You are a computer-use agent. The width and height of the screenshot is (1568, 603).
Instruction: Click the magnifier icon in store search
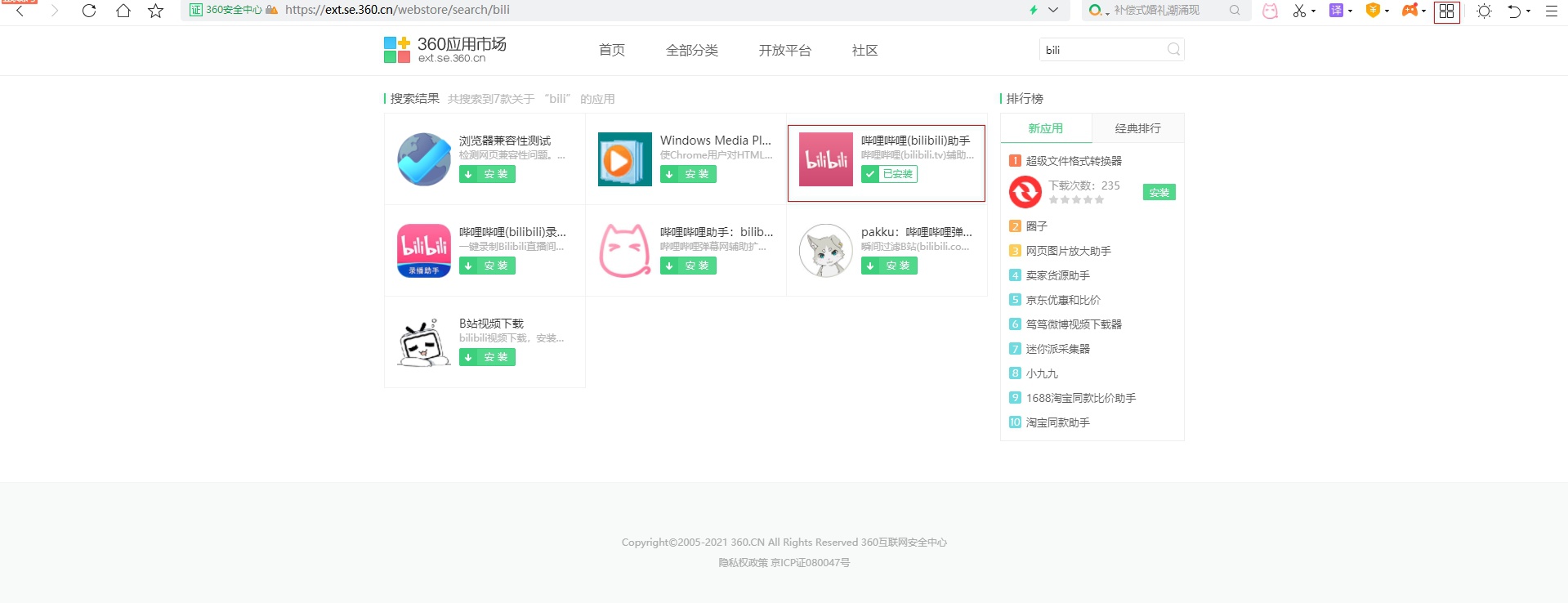(1173, 50)
